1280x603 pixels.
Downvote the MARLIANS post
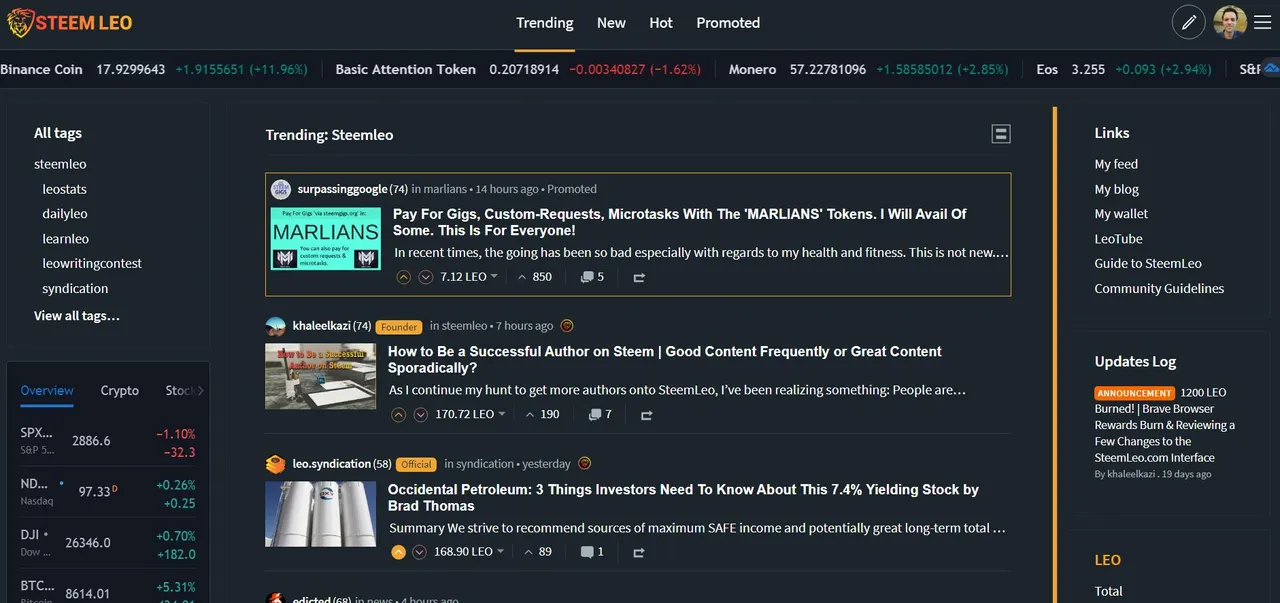425,277
